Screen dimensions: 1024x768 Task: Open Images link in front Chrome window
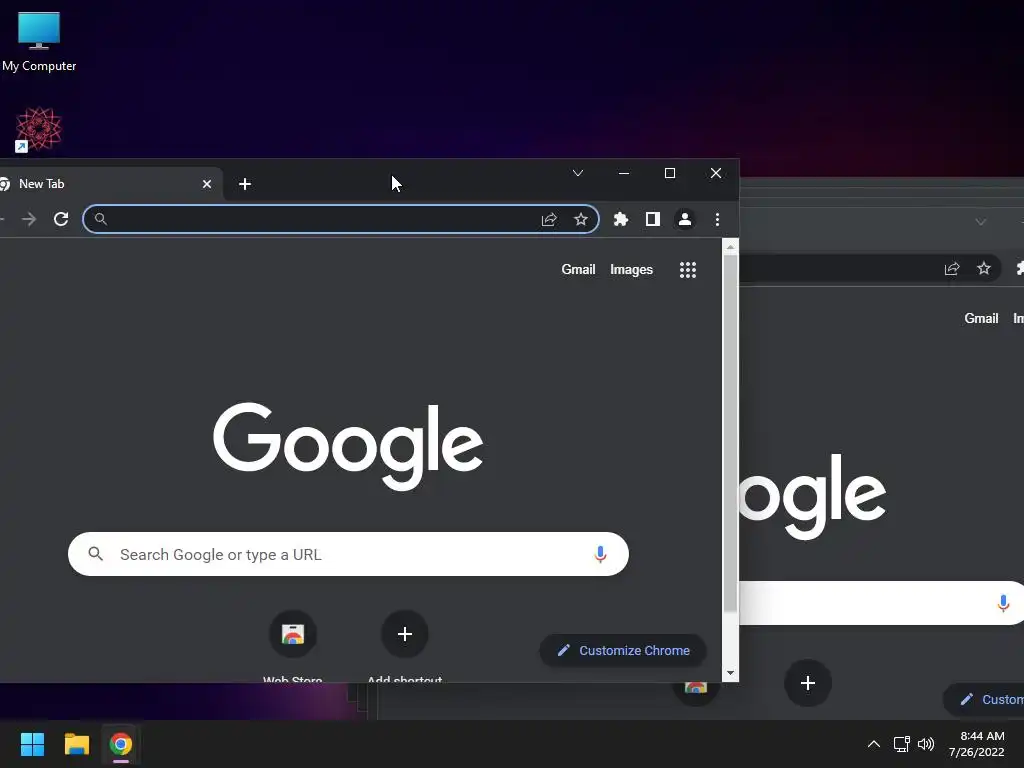632,270
